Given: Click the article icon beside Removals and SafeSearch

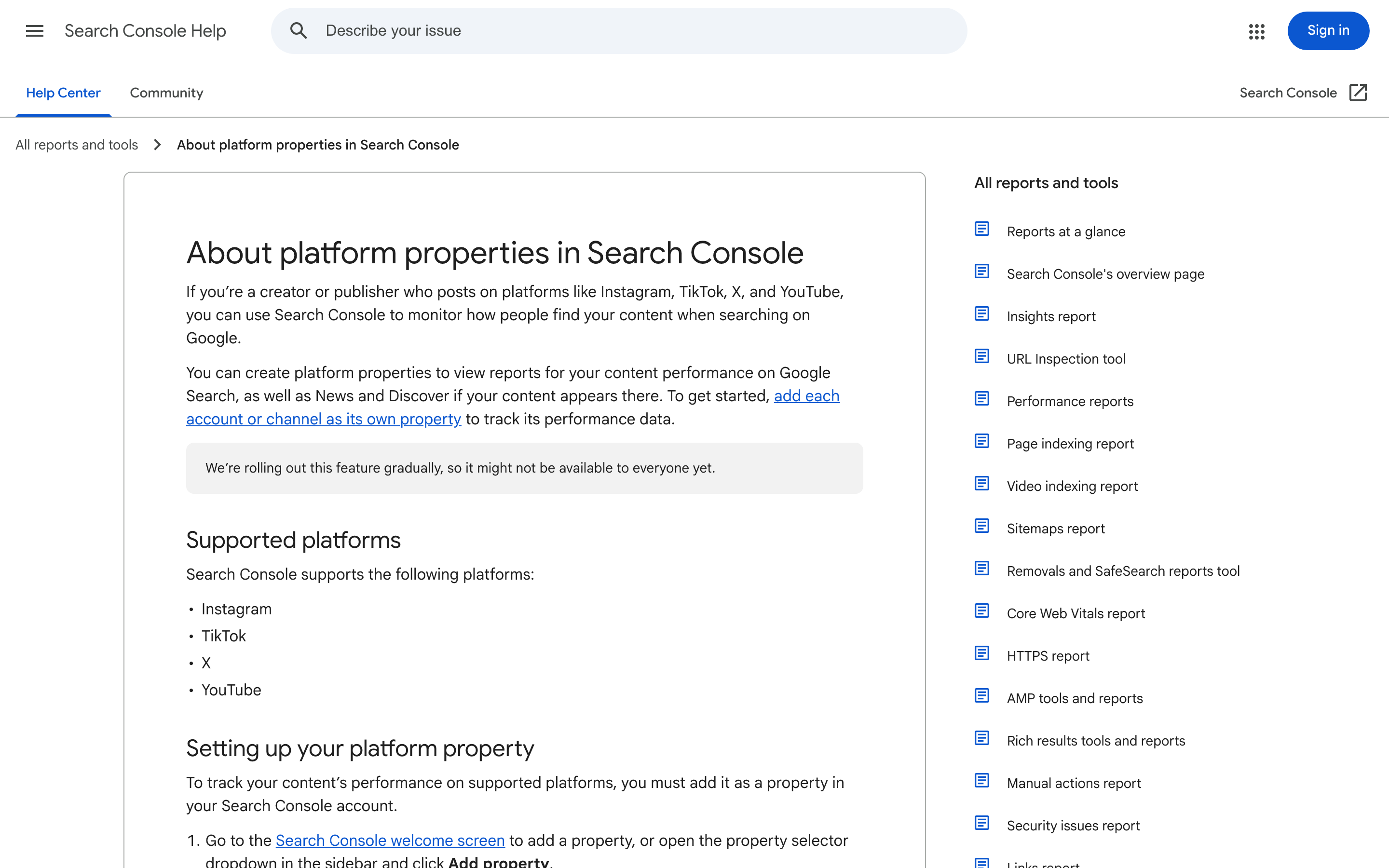Looking at the screenshot, I should click(982, 569).
